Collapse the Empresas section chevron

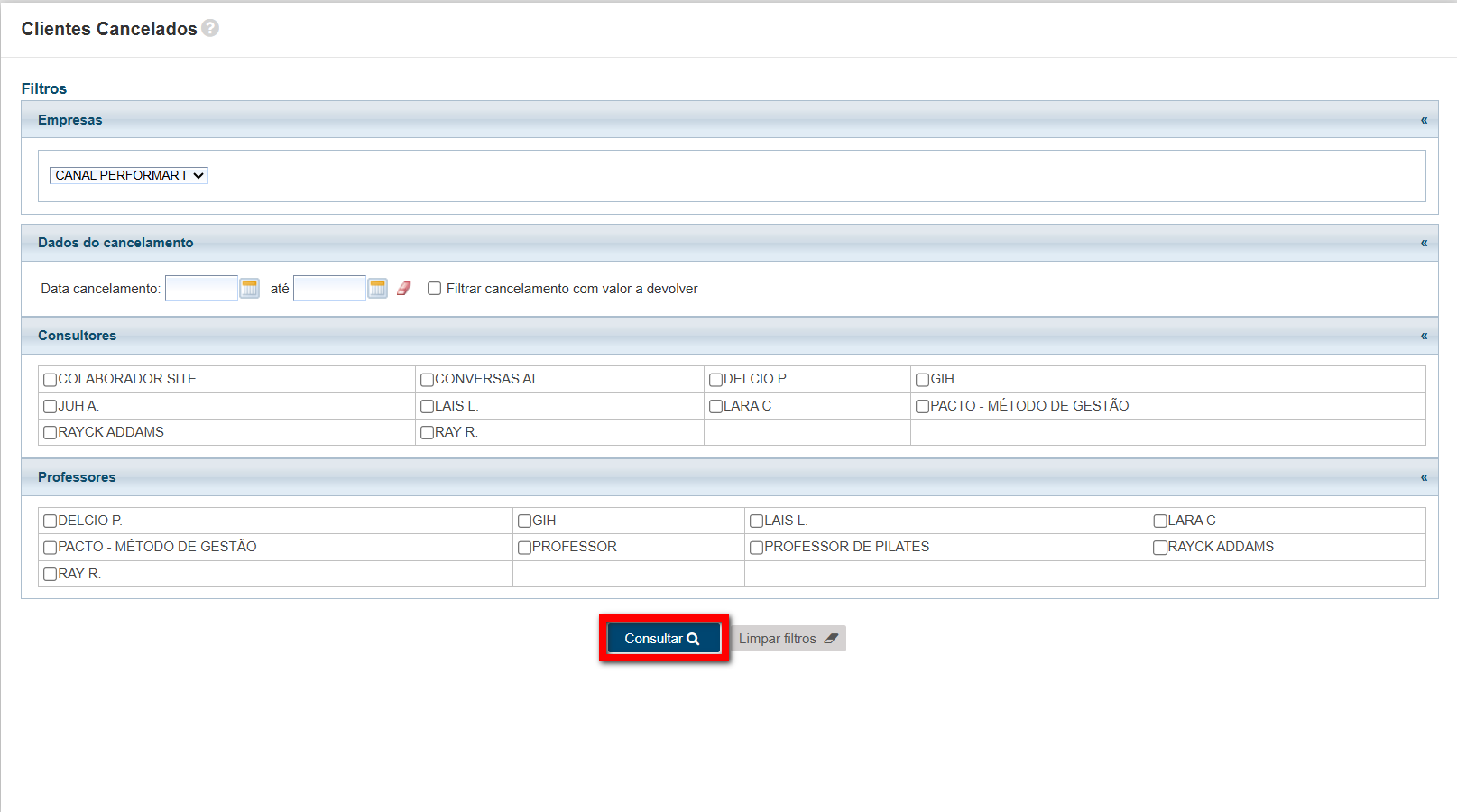pos(1424,120)
